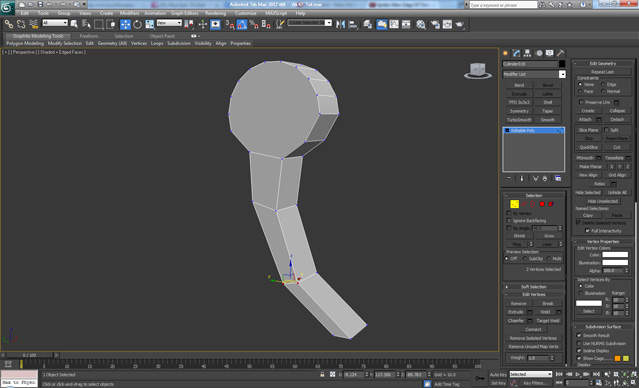The height and width of the screenshot is (388, 639).
Task: Toggle Preserve UVs checkbox
Action: pyautogui.click(x=581, y=102)
